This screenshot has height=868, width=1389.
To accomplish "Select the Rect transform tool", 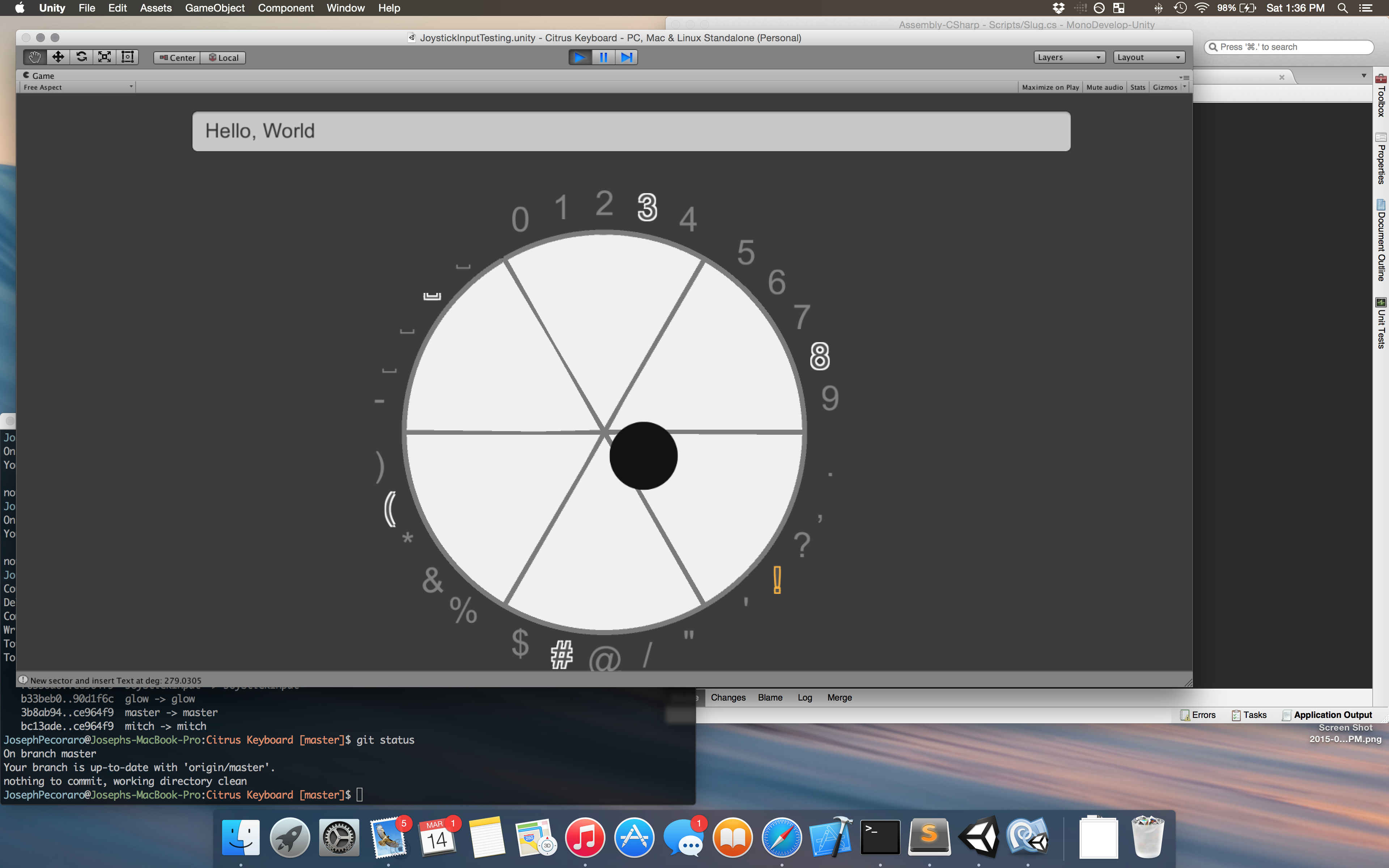I will pos(127,57).
